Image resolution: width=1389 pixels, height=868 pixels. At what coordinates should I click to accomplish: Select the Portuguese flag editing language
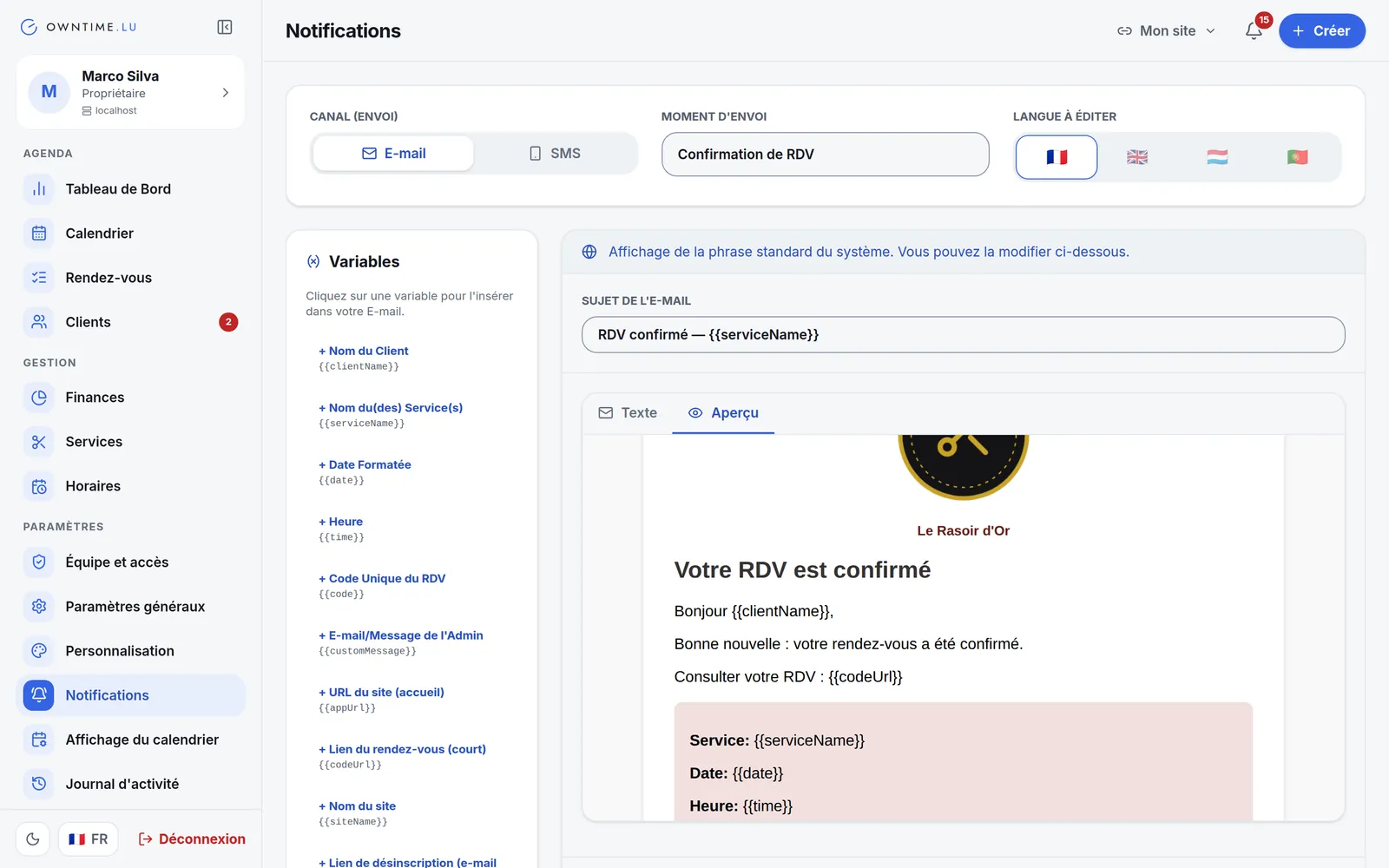coord(1297,157)
